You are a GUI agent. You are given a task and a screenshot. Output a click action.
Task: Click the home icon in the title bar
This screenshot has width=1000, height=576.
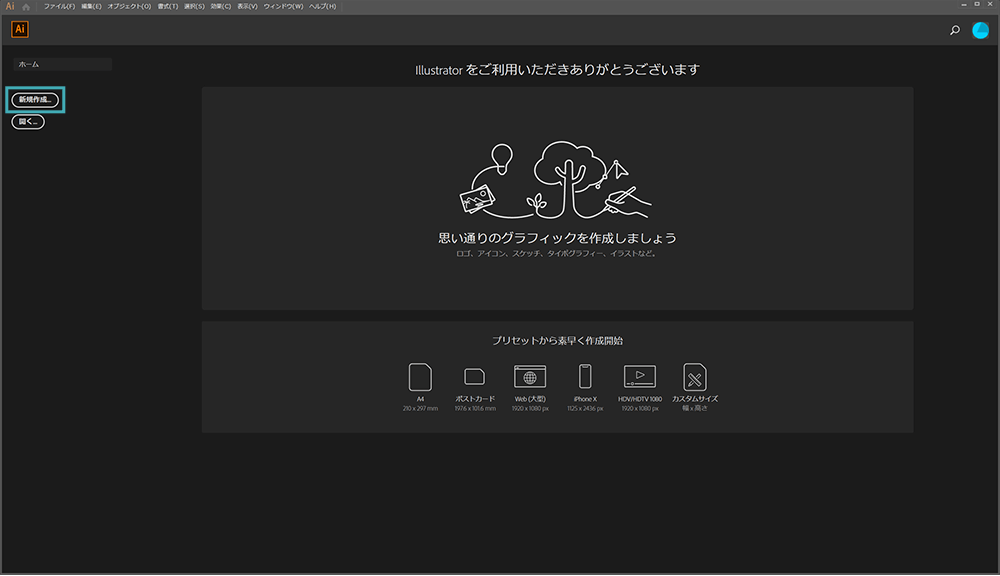tap(26, 6)
